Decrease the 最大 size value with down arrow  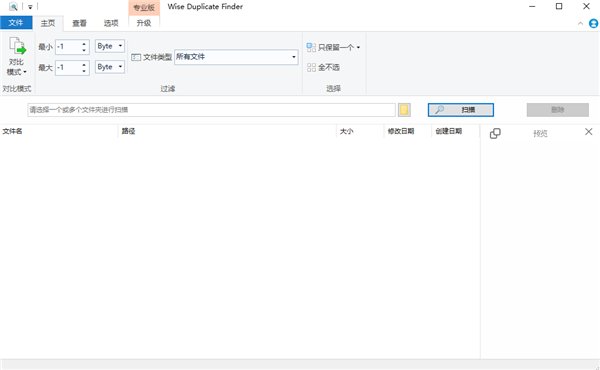point(84,71)
